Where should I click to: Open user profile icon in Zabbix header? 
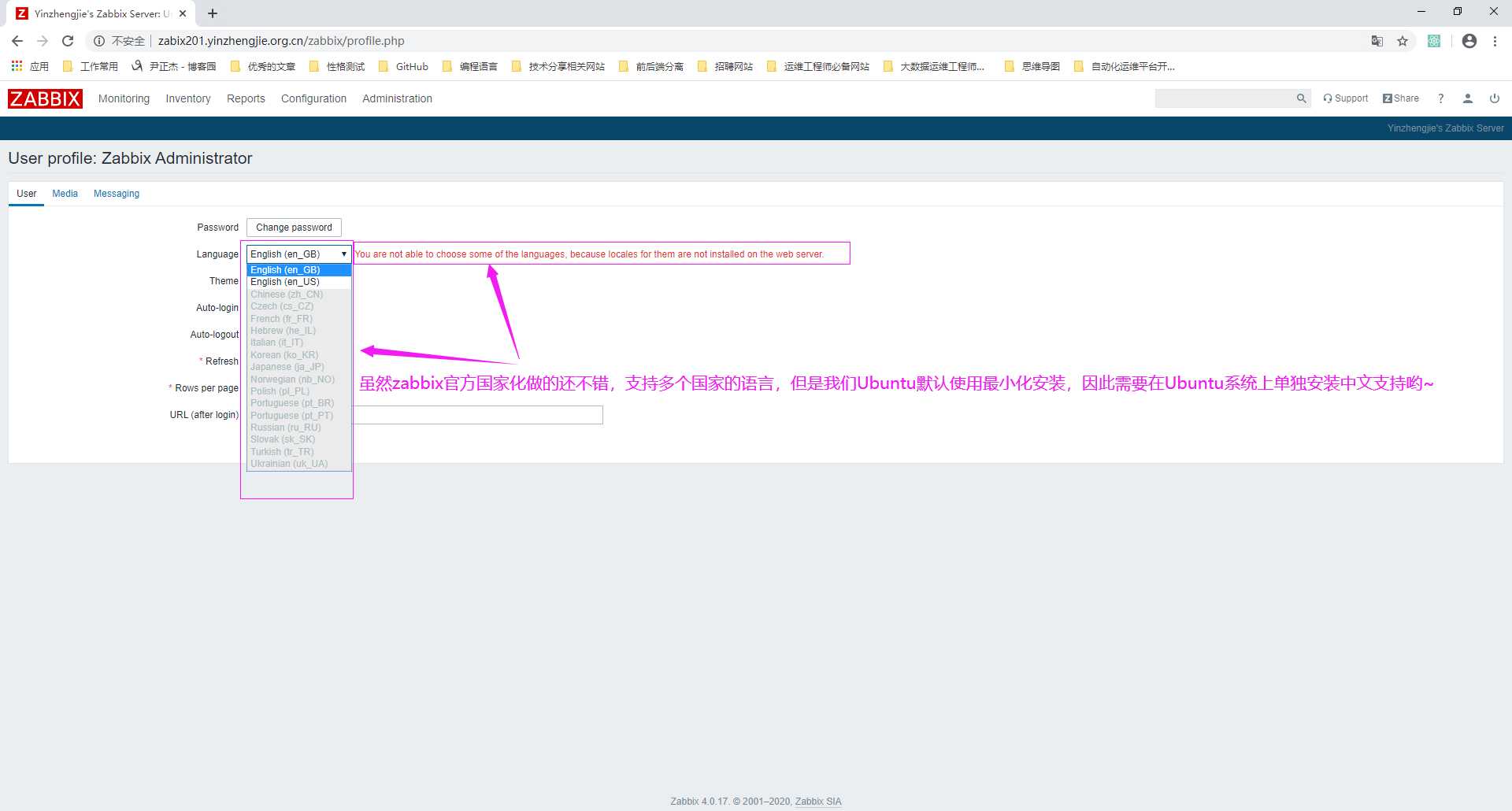(x=1468, y=98)
